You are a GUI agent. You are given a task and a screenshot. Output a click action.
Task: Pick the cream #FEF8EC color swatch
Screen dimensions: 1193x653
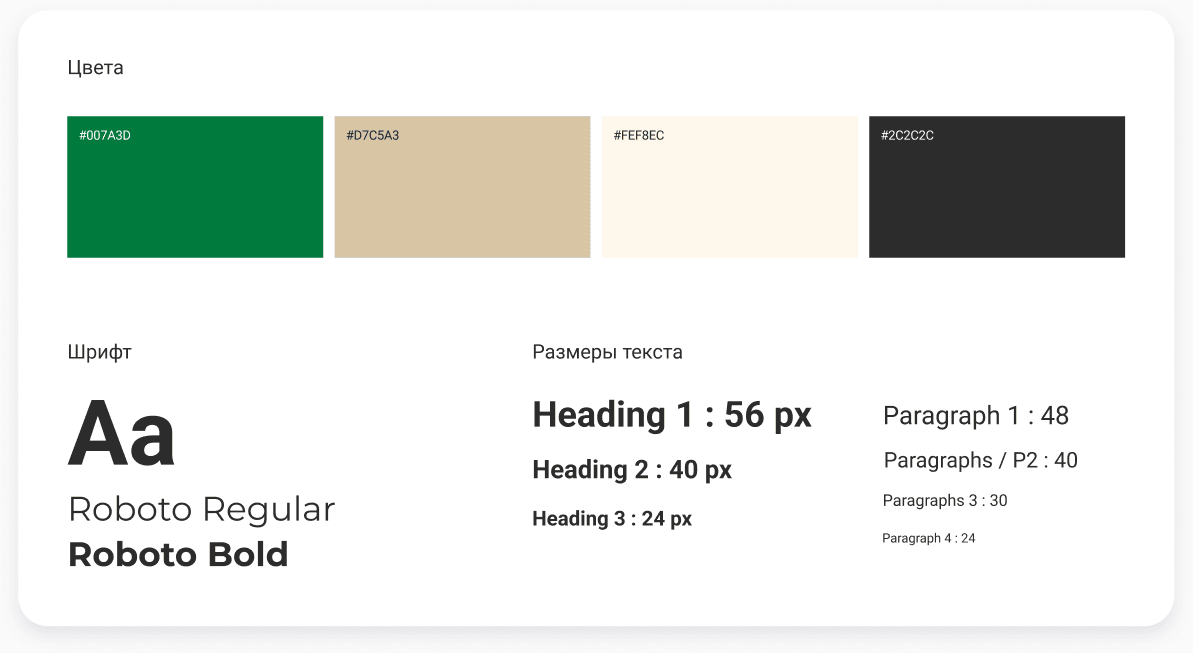729,186
